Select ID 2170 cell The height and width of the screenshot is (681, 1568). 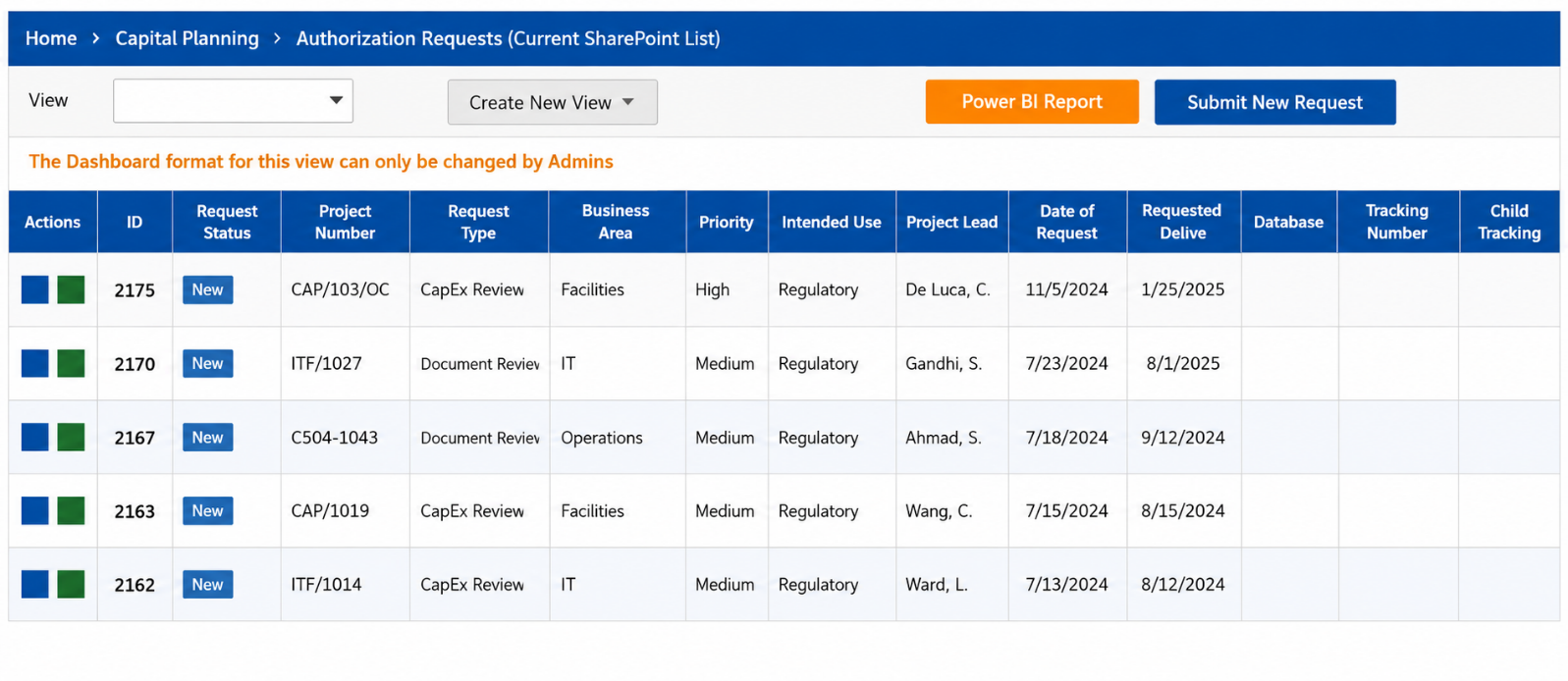point(135,364)
